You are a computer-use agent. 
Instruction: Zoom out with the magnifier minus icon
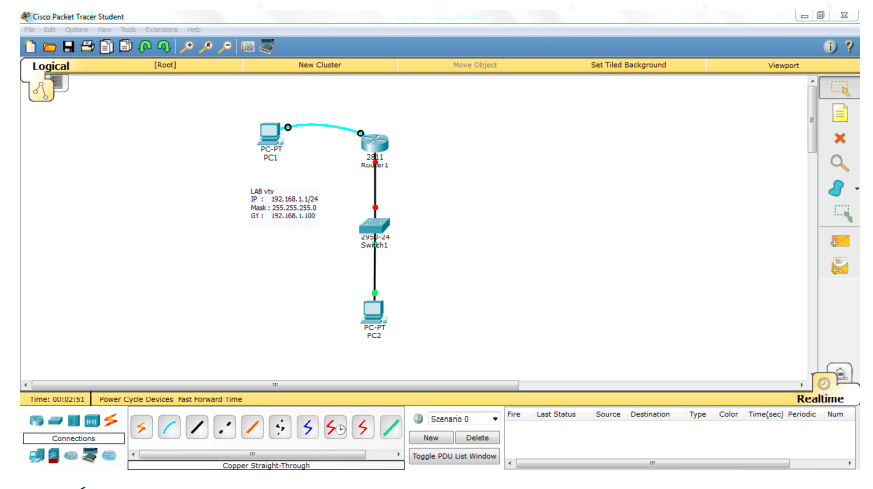pyautogui.click(x=225, y=47)
